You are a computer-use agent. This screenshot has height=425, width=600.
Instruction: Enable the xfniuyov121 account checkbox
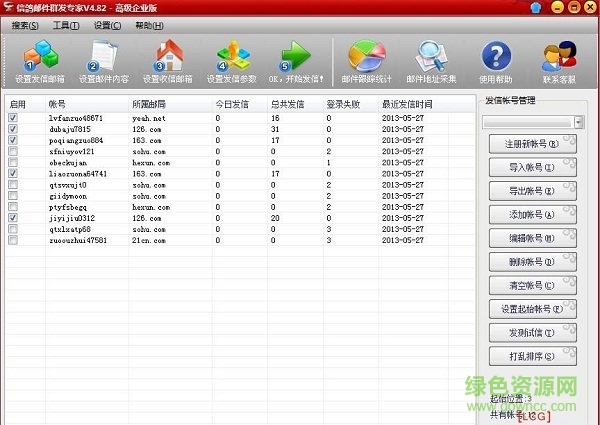coord(13,151)
